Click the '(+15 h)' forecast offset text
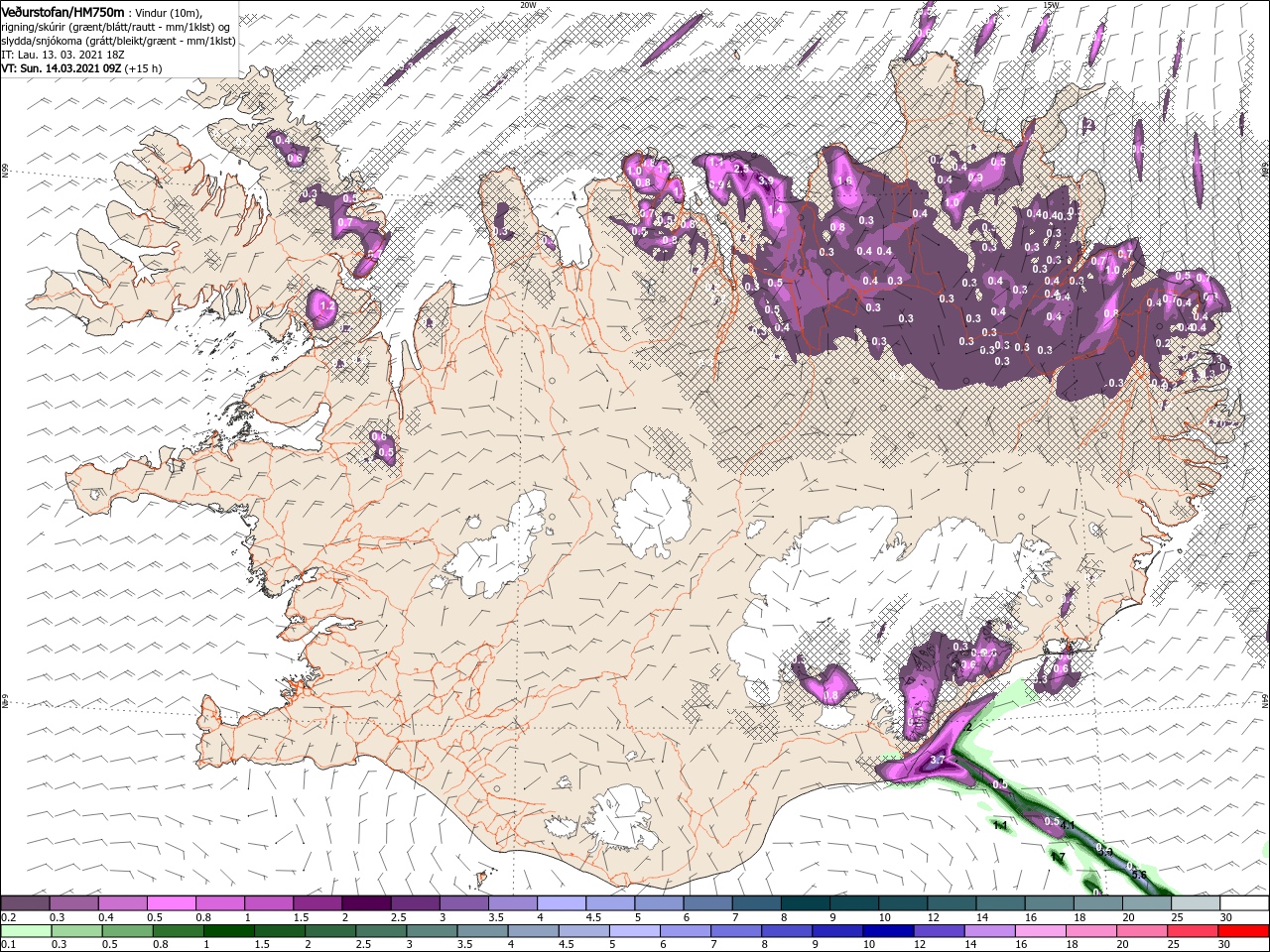The height and width of the screenshot is (952, 1270). (x=144, y=68)
